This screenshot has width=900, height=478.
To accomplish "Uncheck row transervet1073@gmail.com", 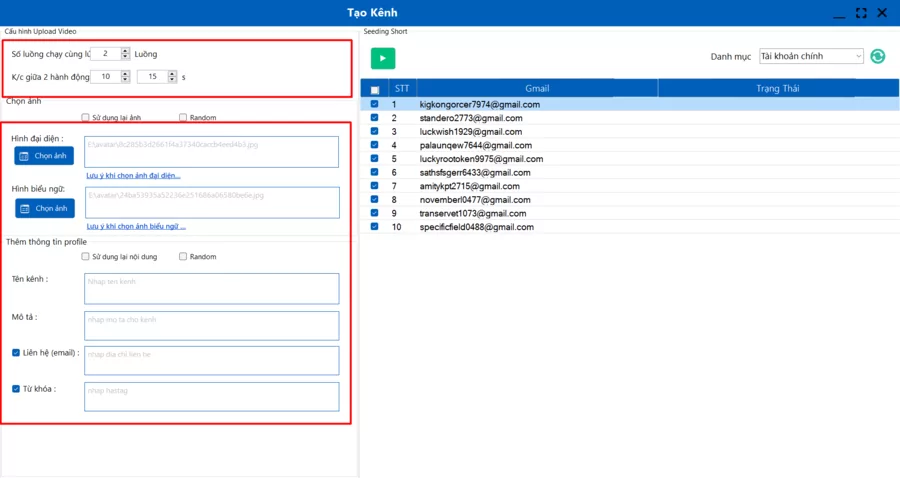I will (374, 213).
